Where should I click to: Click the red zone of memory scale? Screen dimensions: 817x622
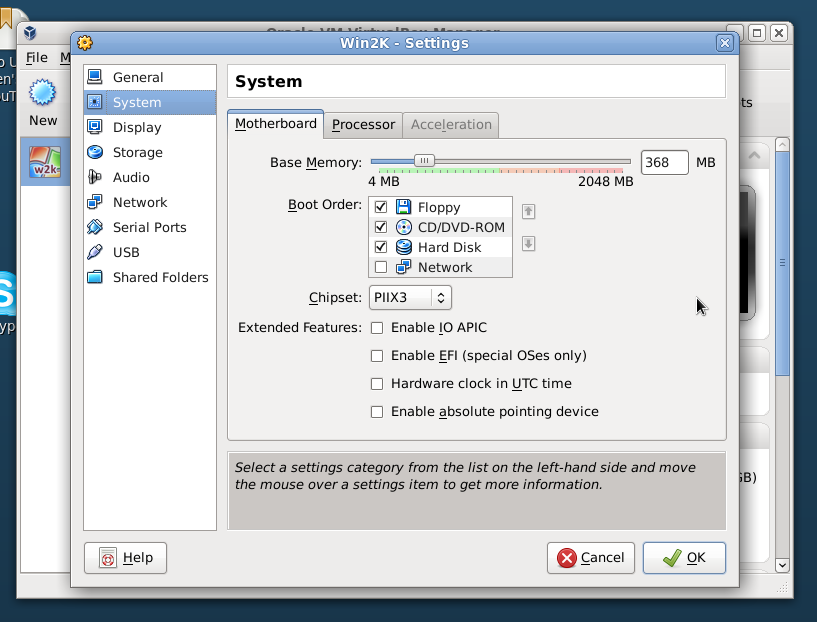click(x=591, y=171)
